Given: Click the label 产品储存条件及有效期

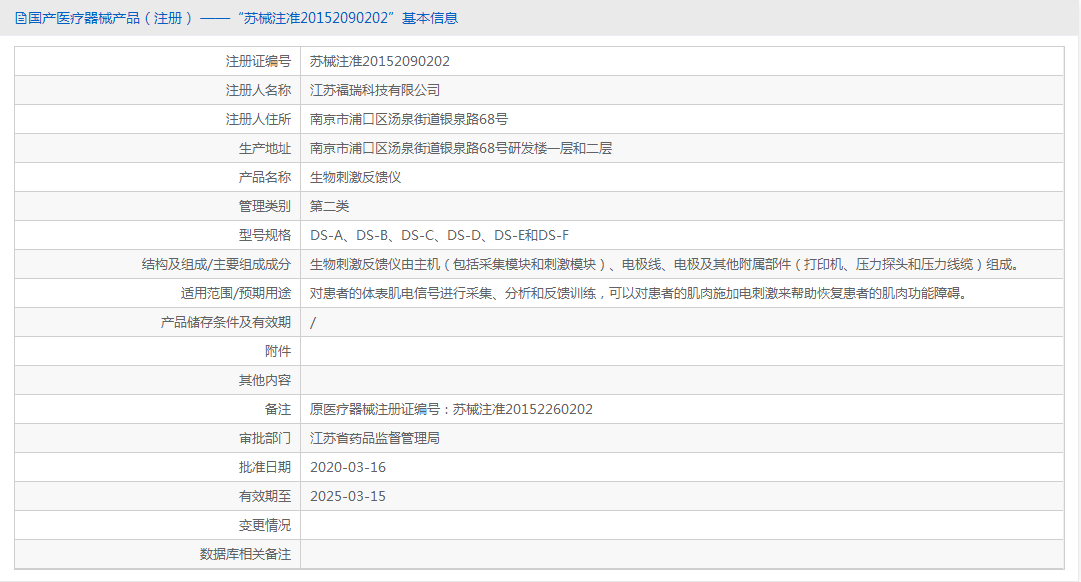Looking at the screenshot, I should point(226,322).
